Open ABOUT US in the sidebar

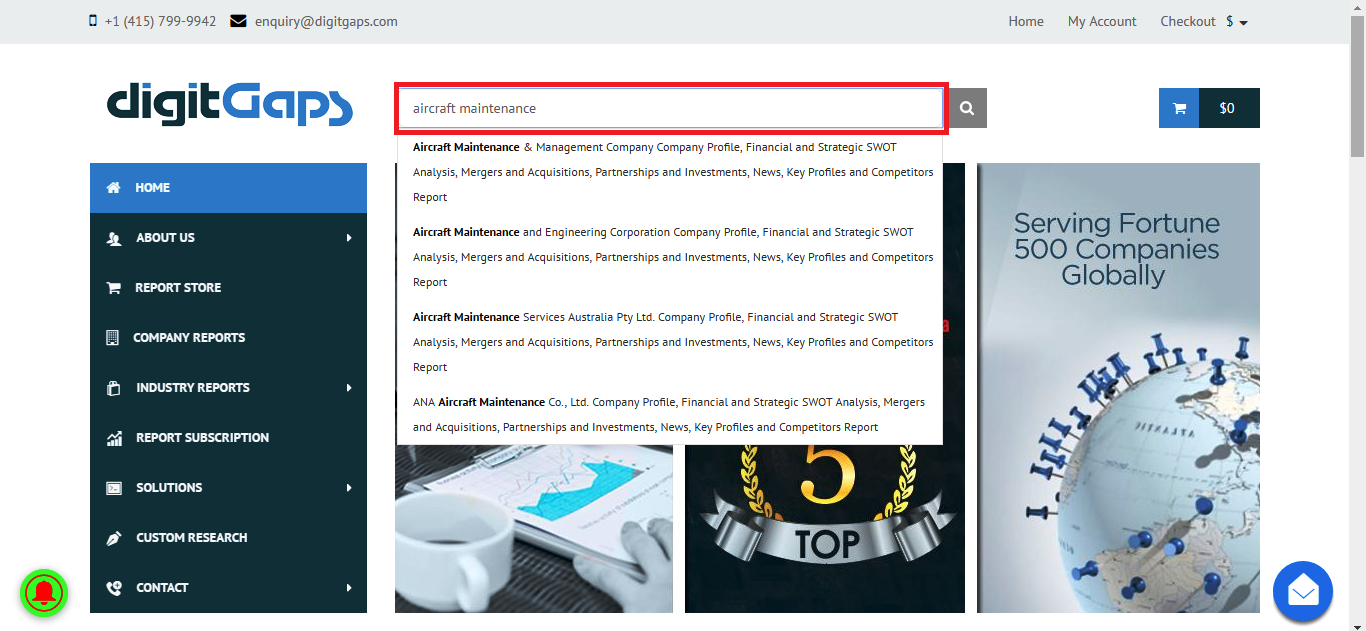[x=228, y=238]
